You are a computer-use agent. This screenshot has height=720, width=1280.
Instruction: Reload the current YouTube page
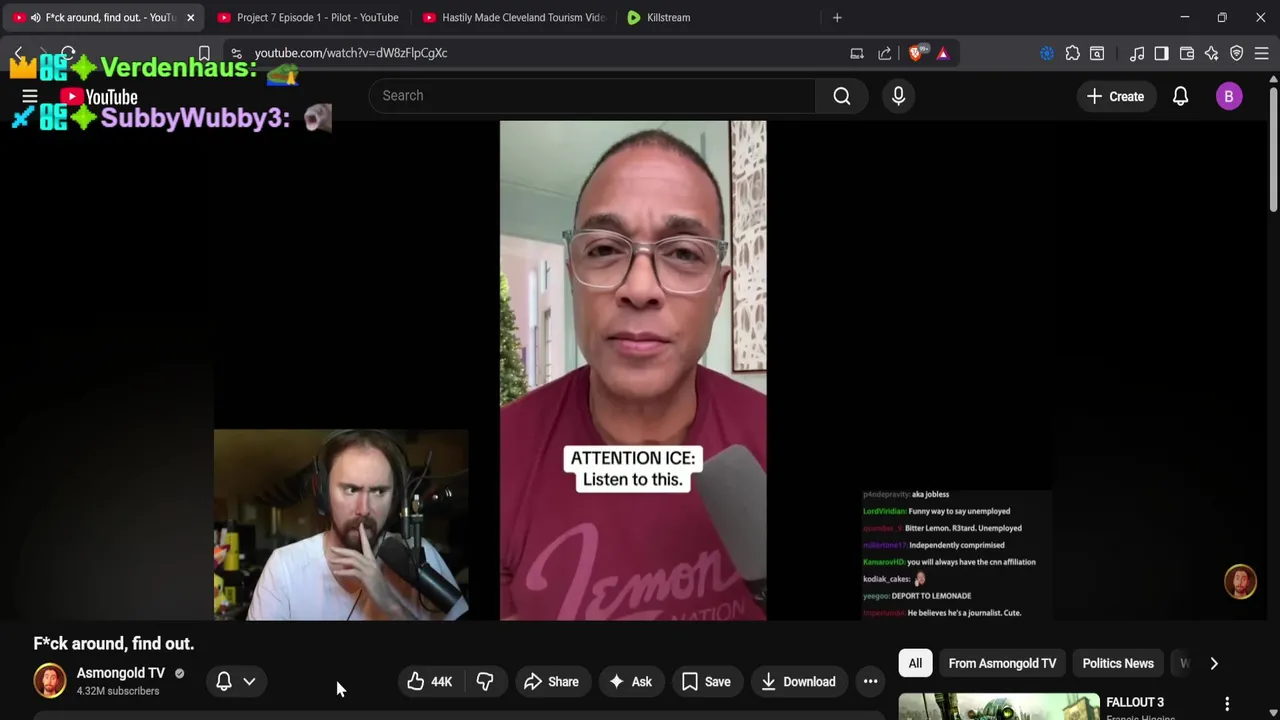68,53
